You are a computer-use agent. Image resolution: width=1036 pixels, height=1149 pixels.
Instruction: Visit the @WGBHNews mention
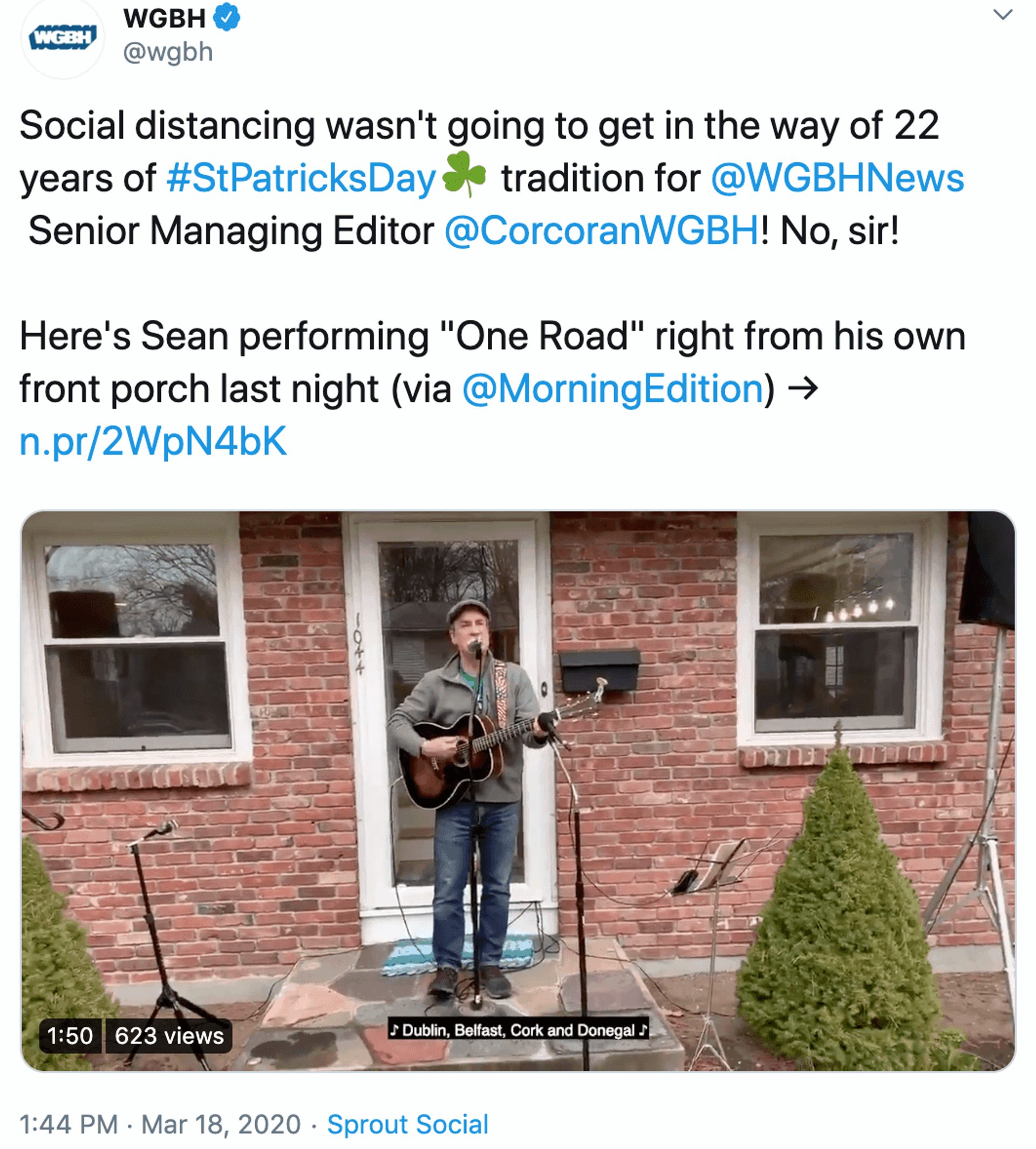tap(837, 179)
